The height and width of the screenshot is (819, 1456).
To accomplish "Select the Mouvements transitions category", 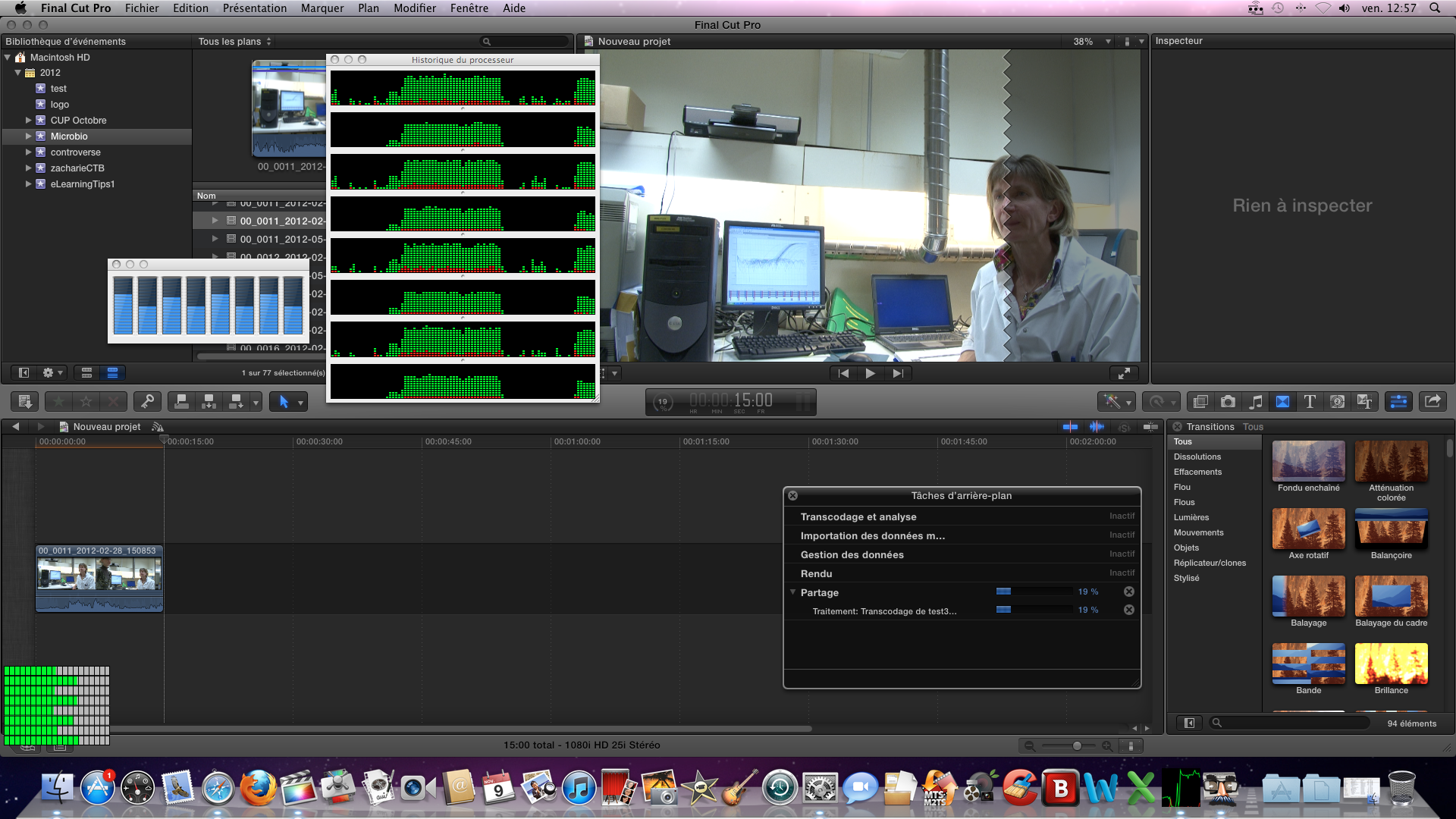I will [1199, 532].
